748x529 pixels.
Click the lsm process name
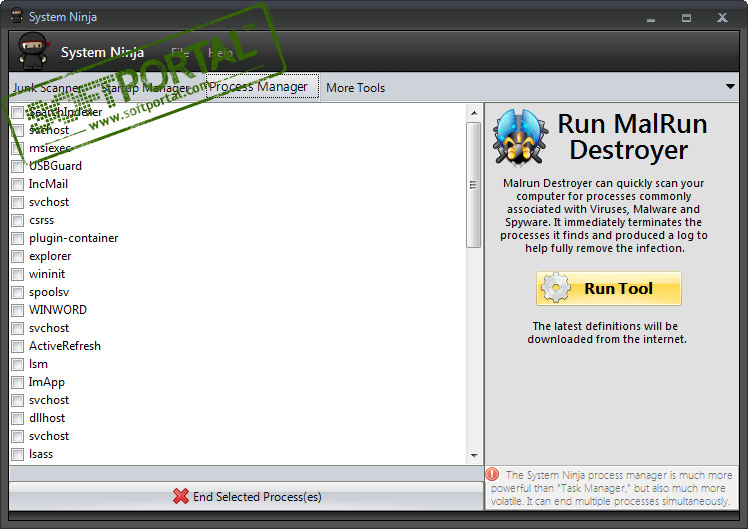[x=38, y=364]
